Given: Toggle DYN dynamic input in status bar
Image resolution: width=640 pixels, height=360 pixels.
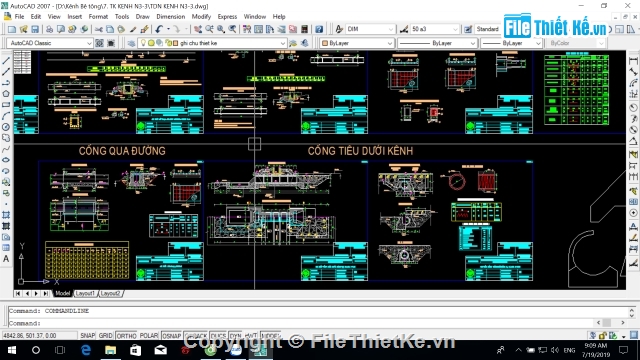Looking at the screenshot, I should coord(236,336).
